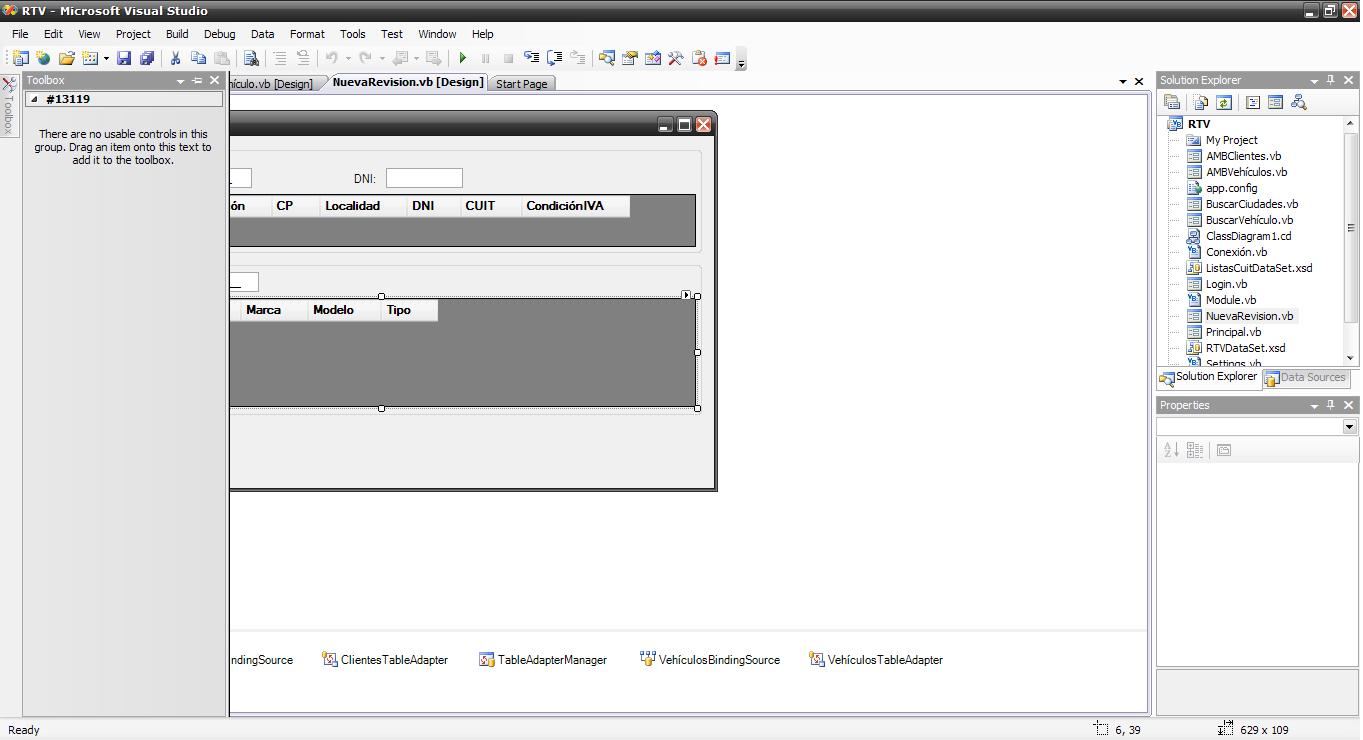Click the Error List toolbar icon
The width and height of the screenshot is (1363, 740).
pyautogui.click(x=699, y=59)
